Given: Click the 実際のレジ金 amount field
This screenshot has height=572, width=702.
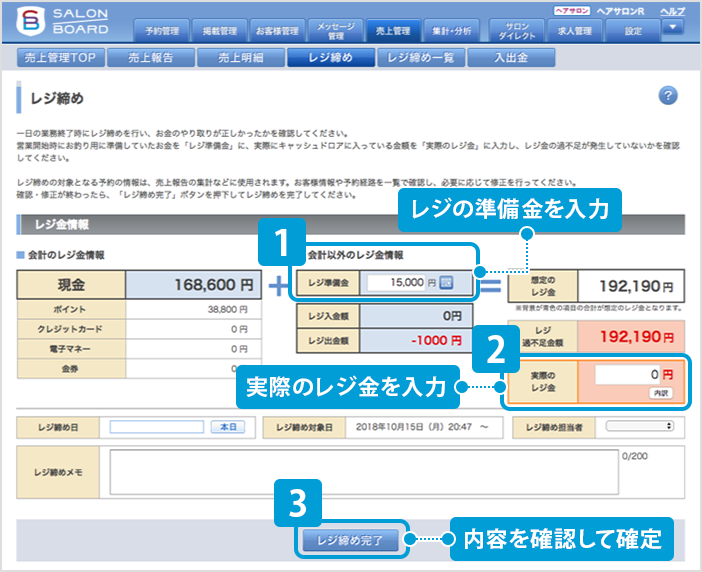Looking at the screenshot, I should click(x=627, y=374).
